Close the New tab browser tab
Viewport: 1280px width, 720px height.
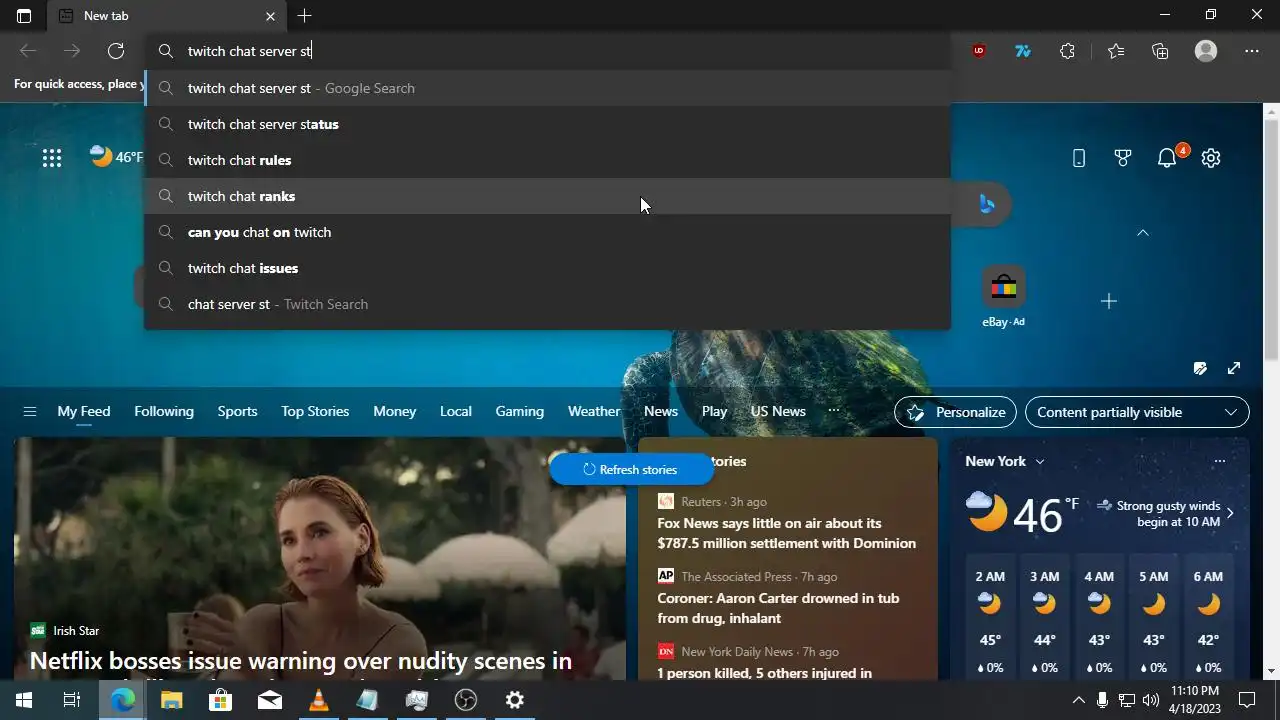270,16
